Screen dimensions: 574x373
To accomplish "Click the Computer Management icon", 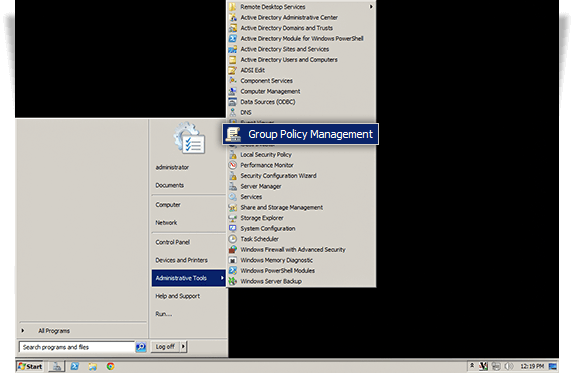I will pos(232,91).
